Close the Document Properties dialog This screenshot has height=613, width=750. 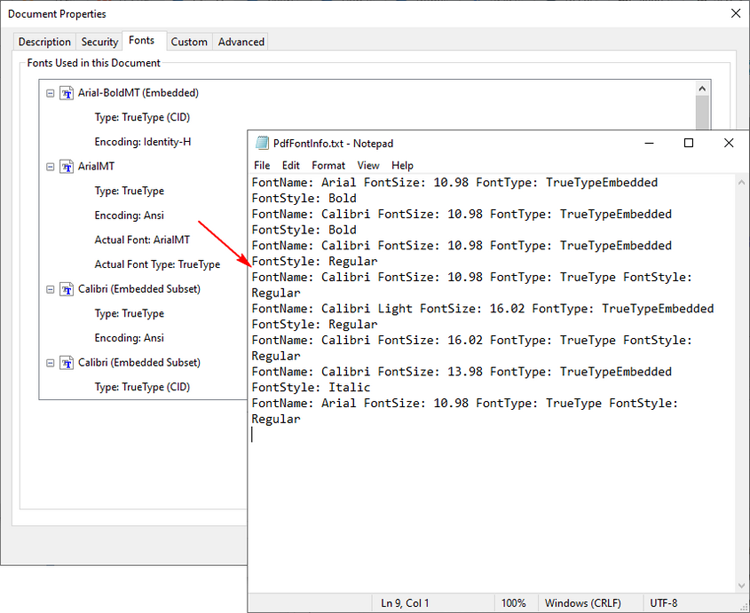click(x=736, y=13)
